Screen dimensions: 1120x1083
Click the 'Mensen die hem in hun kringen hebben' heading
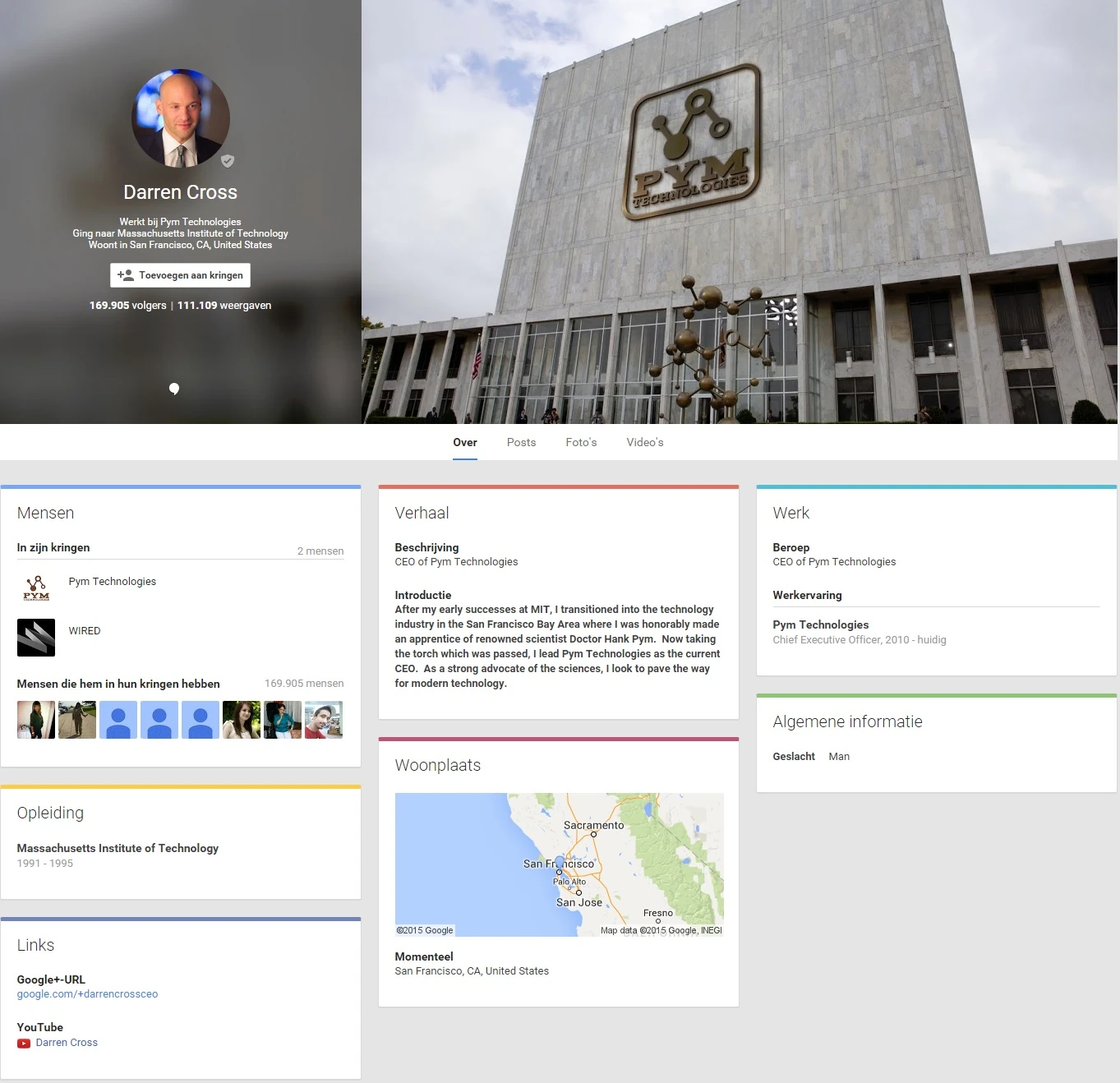118,684
